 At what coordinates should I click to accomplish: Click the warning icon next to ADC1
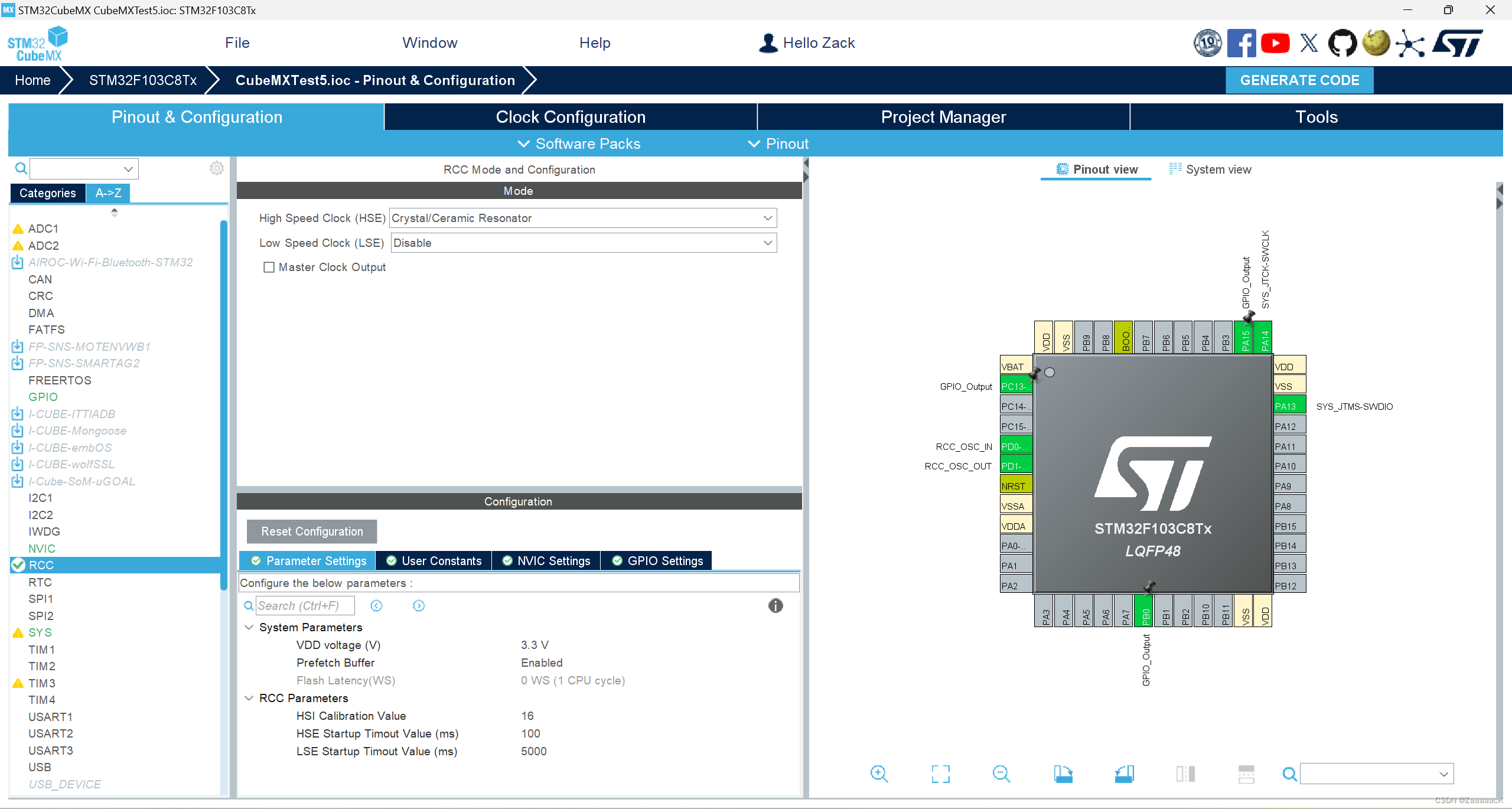point(18,229)
